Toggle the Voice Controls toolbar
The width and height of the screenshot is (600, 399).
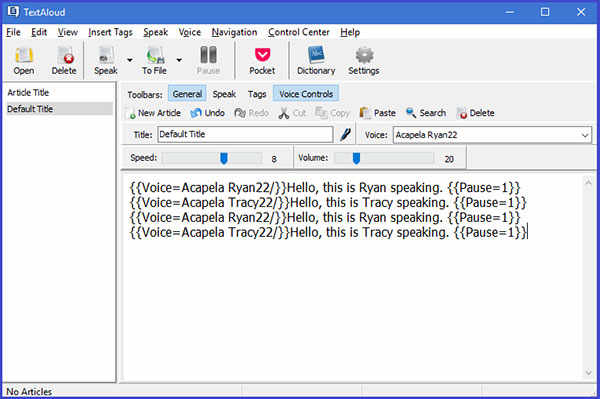coord(306,94)
